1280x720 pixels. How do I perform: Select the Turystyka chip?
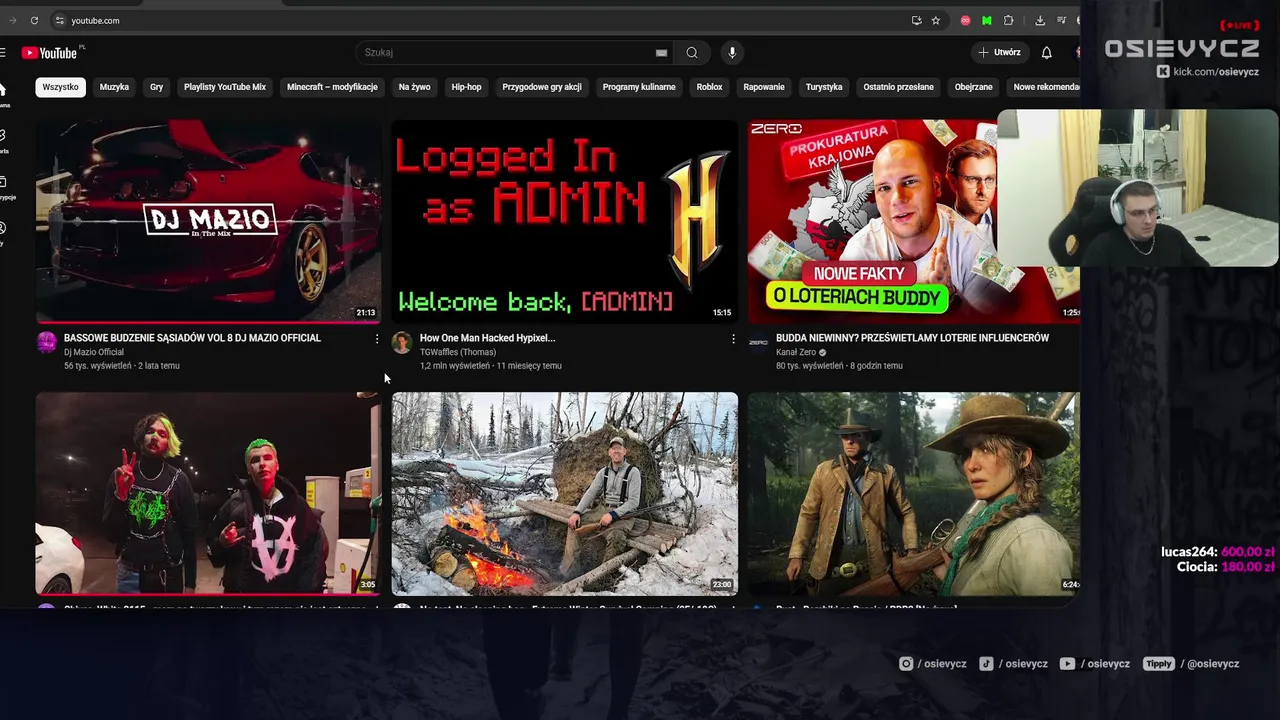pos(824,87)
